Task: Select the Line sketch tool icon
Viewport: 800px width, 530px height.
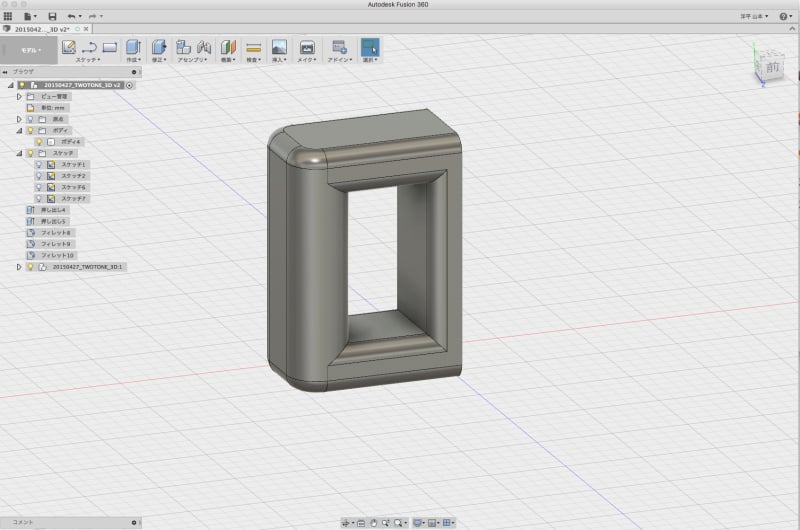Action: click(89, 47)
